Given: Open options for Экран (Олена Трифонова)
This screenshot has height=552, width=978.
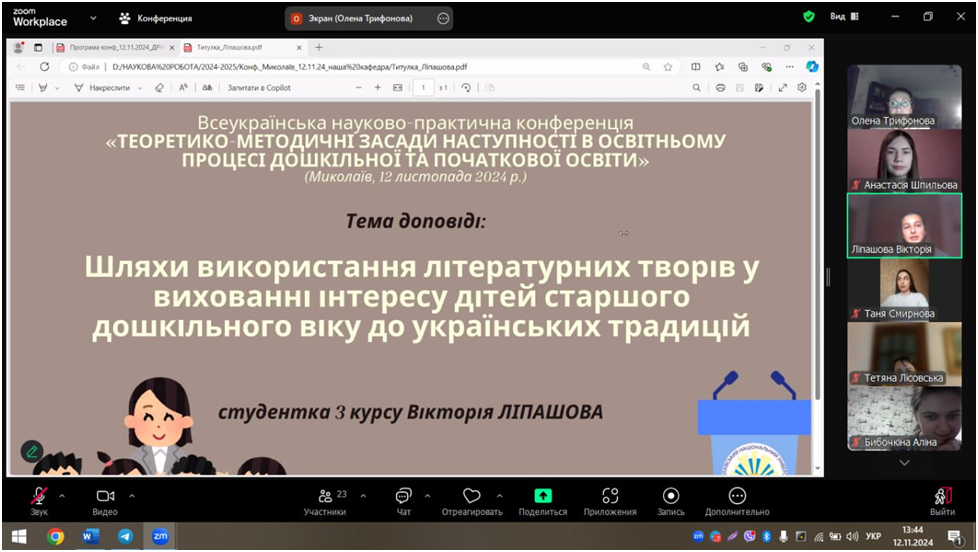Looking at the screenshot, I should click(x=443, y=18).
